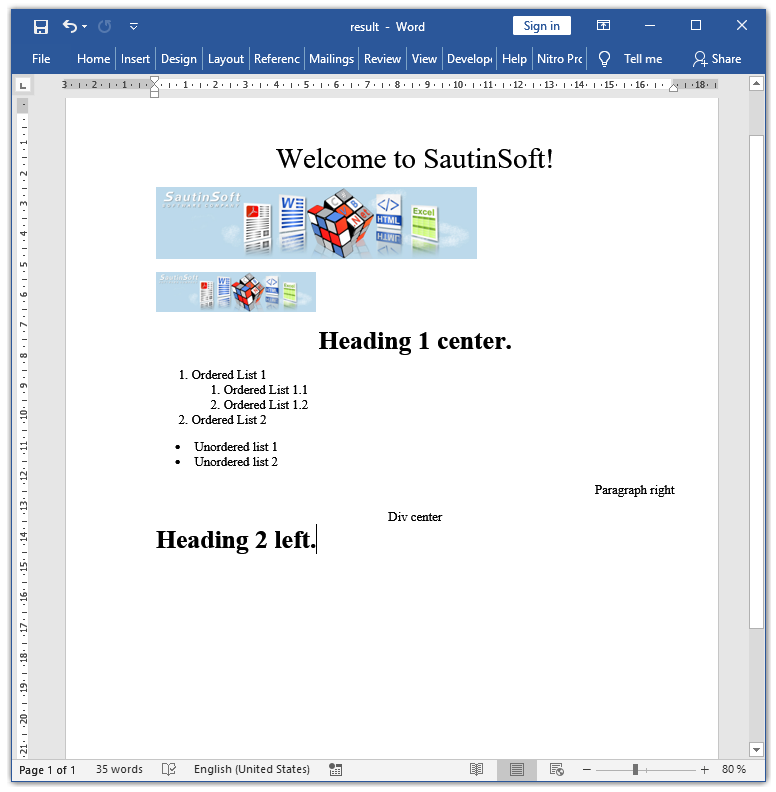Click the macro recording icon in status bar
776x792 pixels.
[x=336, y=770]
